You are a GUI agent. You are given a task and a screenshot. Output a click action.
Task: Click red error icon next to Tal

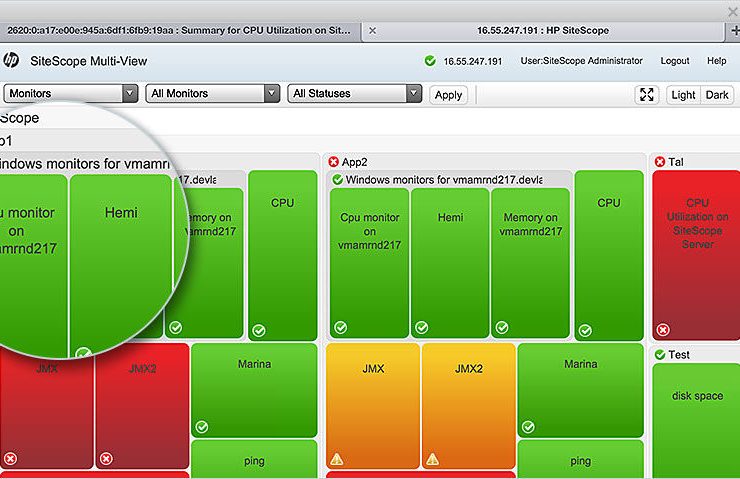[660, 161]
